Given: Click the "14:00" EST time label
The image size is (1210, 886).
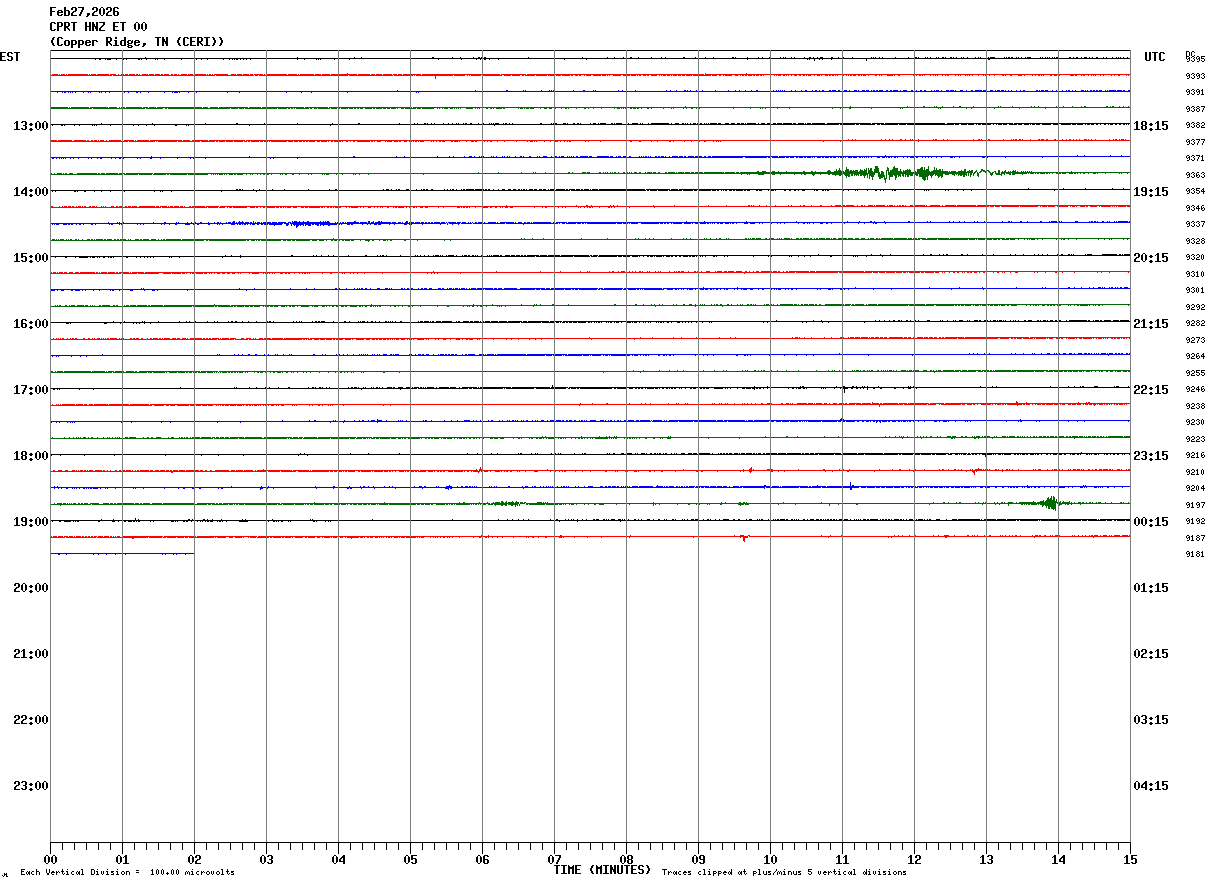Looking at the screenshot, I should (30, 192).
